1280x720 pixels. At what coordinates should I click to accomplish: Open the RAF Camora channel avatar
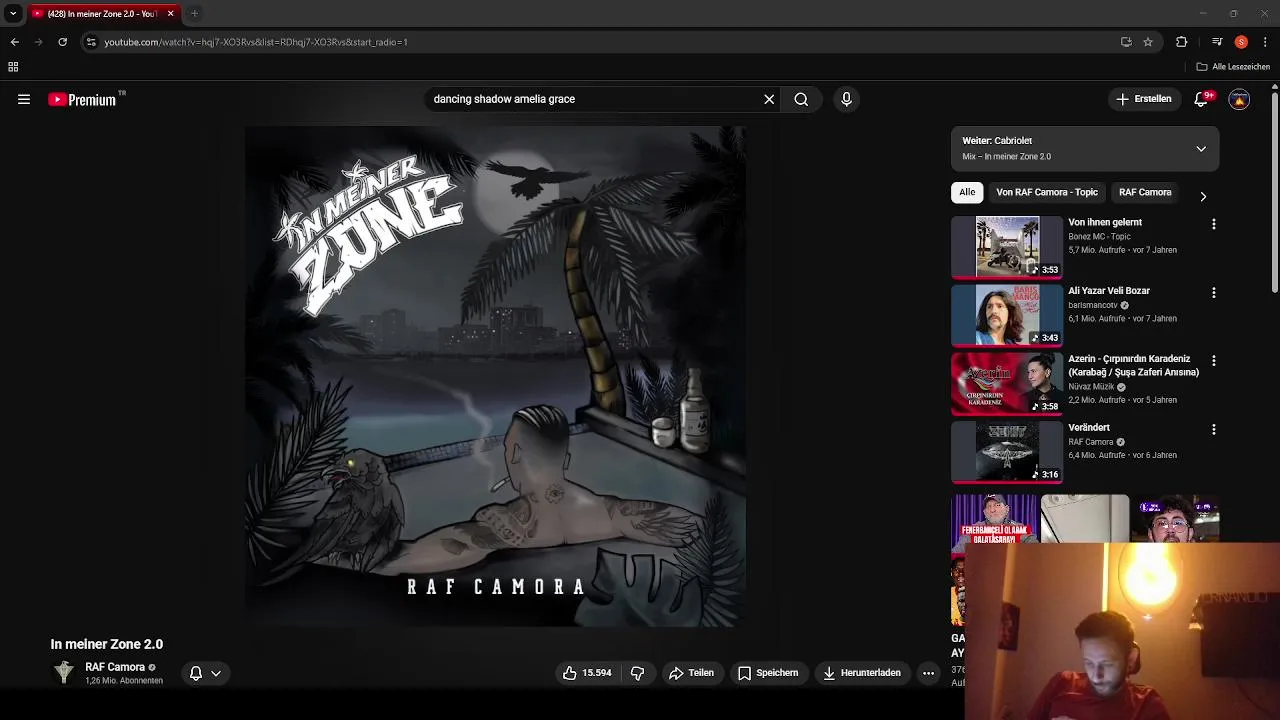[64, 673]
